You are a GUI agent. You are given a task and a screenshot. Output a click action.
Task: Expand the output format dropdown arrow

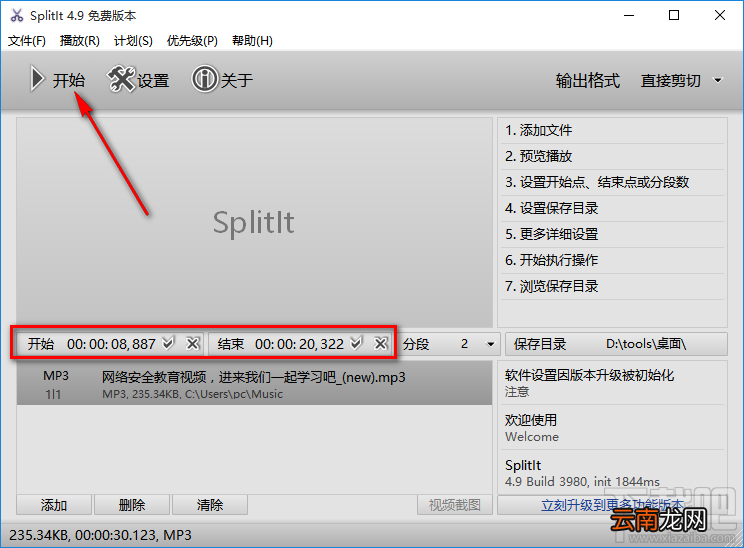718,80
